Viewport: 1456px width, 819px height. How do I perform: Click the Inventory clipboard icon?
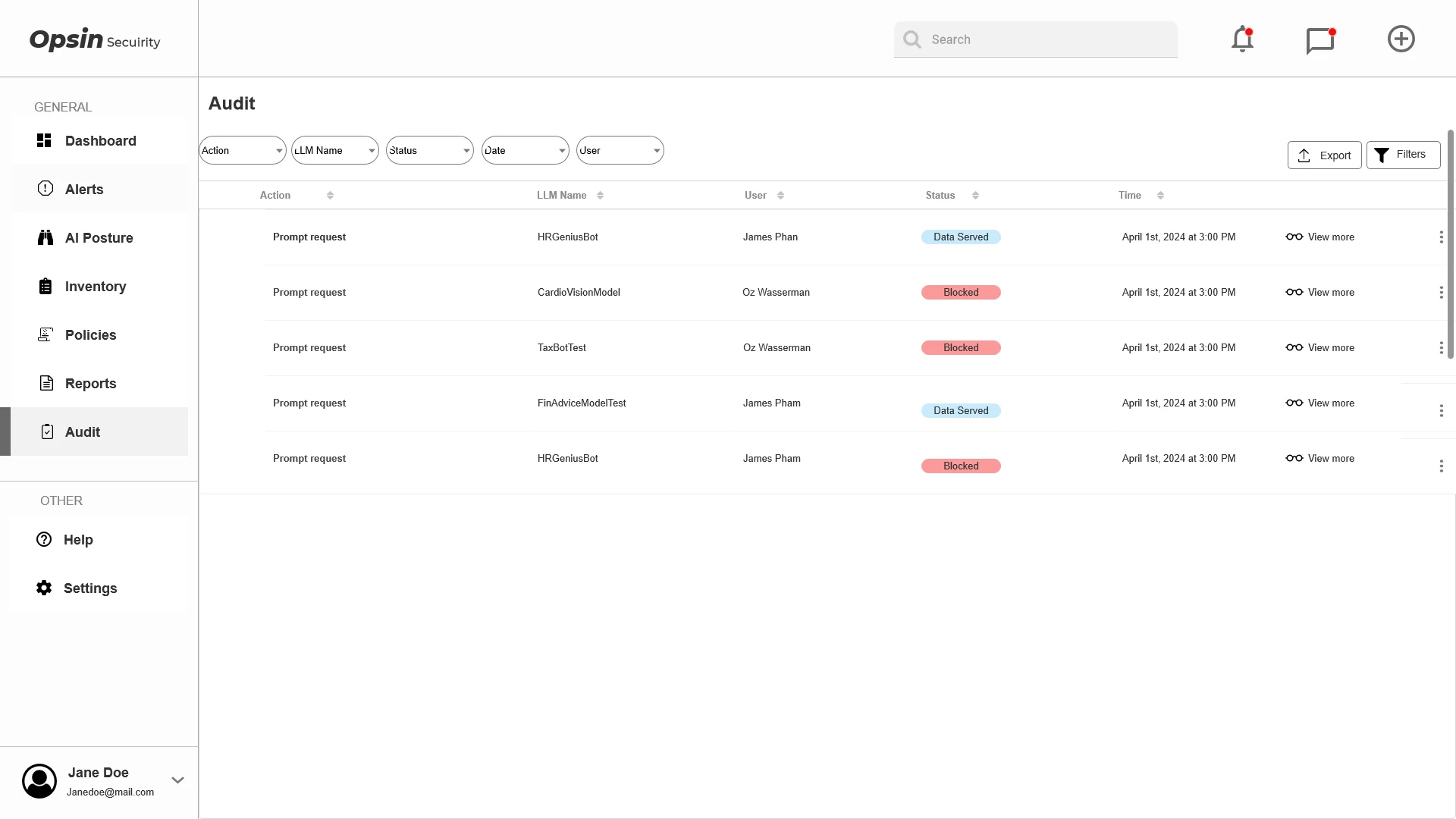pos(45,286)
